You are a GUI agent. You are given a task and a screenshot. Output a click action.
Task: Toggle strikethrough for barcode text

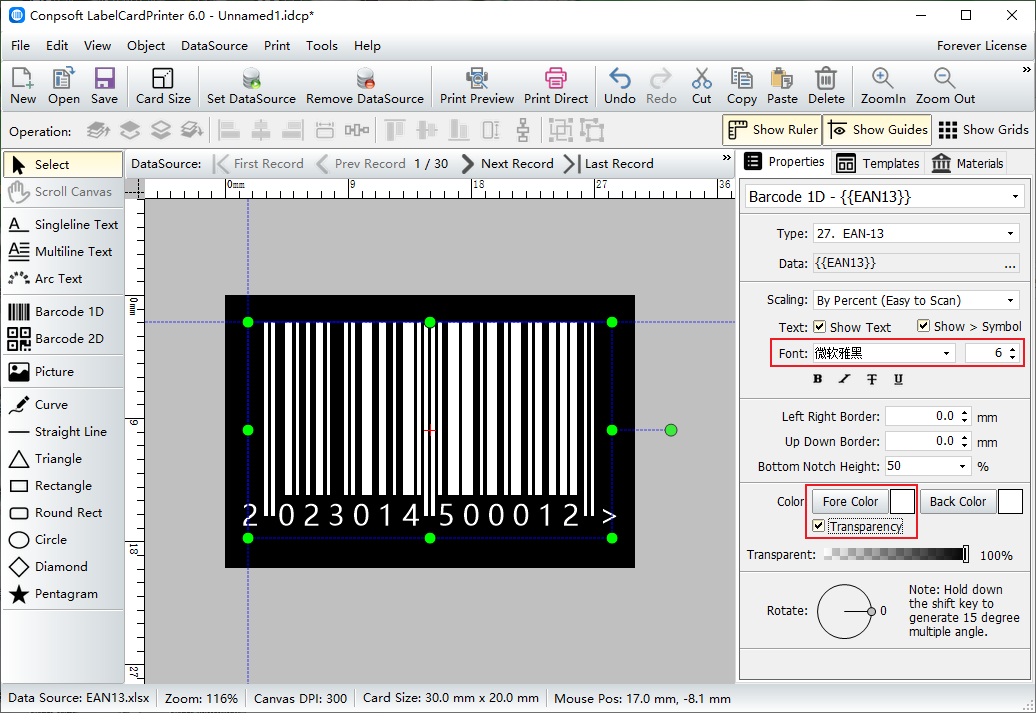[872, 379]
